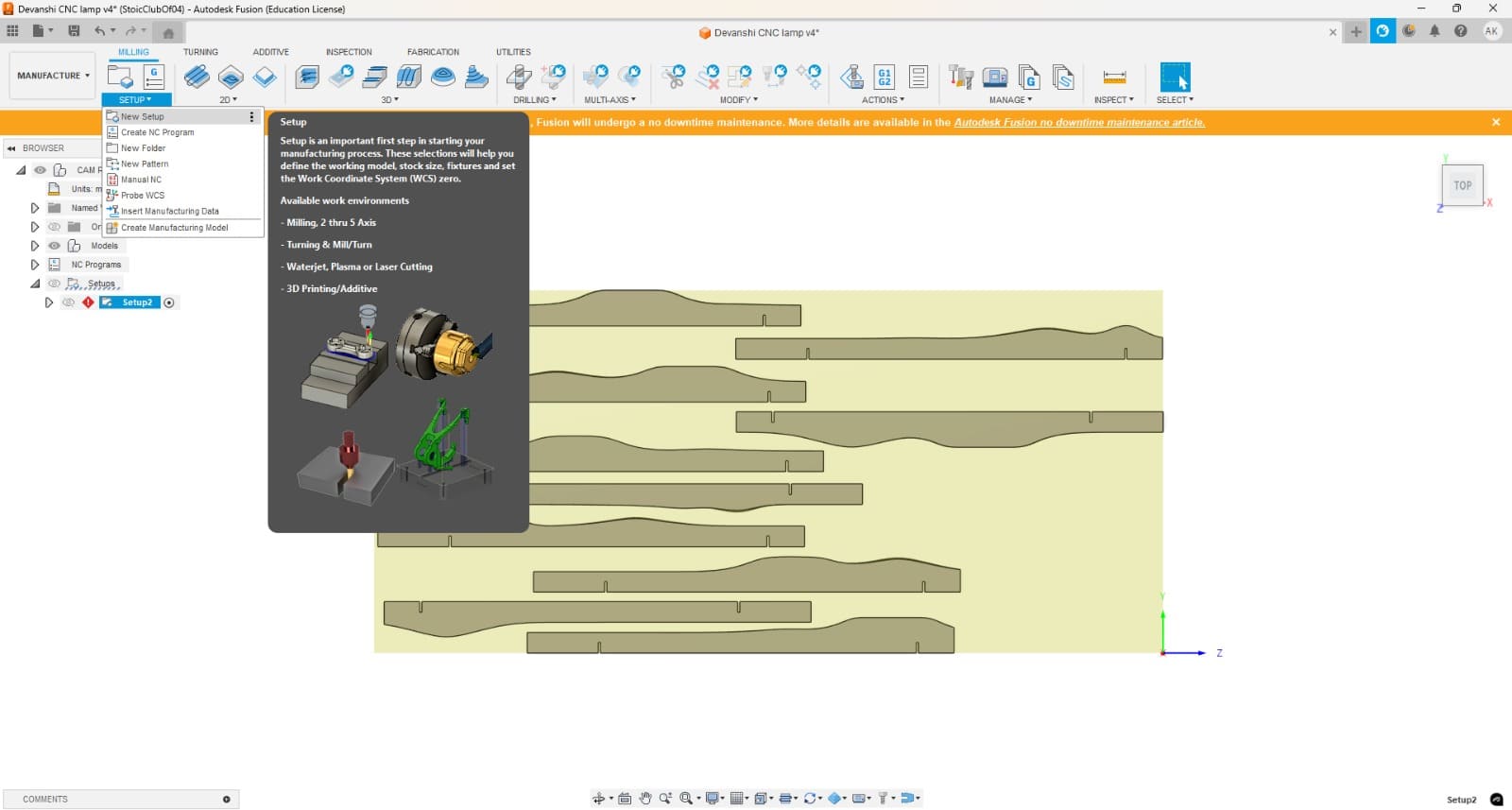
Task: Open the MANAGE dropdown menu
Action: (x=1010, y=99)
